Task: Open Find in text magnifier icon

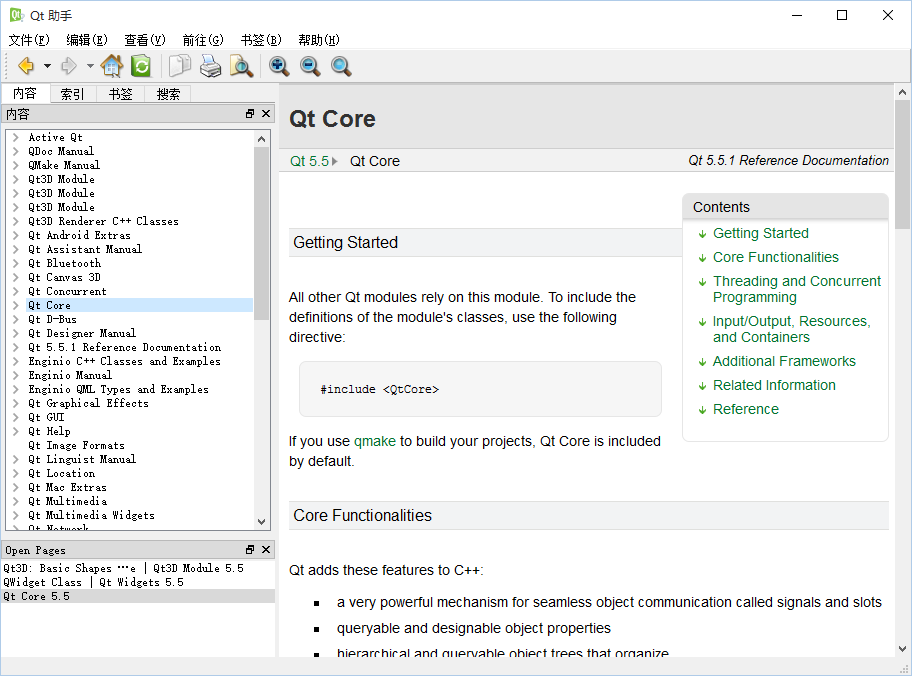Action: (241, 66)
